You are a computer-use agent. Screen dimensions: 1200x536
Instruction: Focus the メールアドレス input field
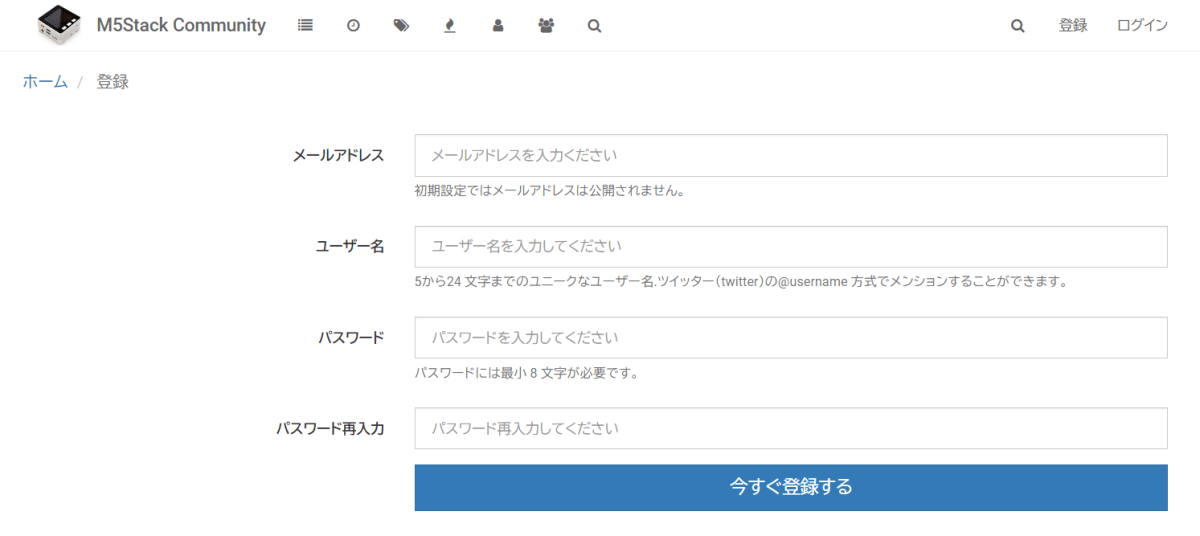(791, 156)
